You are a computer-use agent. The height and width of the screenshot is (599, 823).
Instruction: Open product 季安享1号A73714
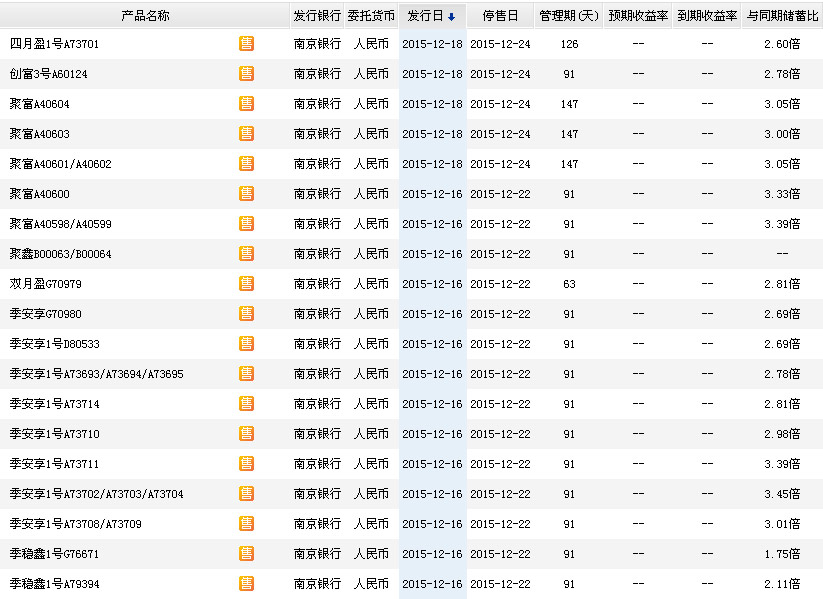pyautogui.click(x=55, y=404)
